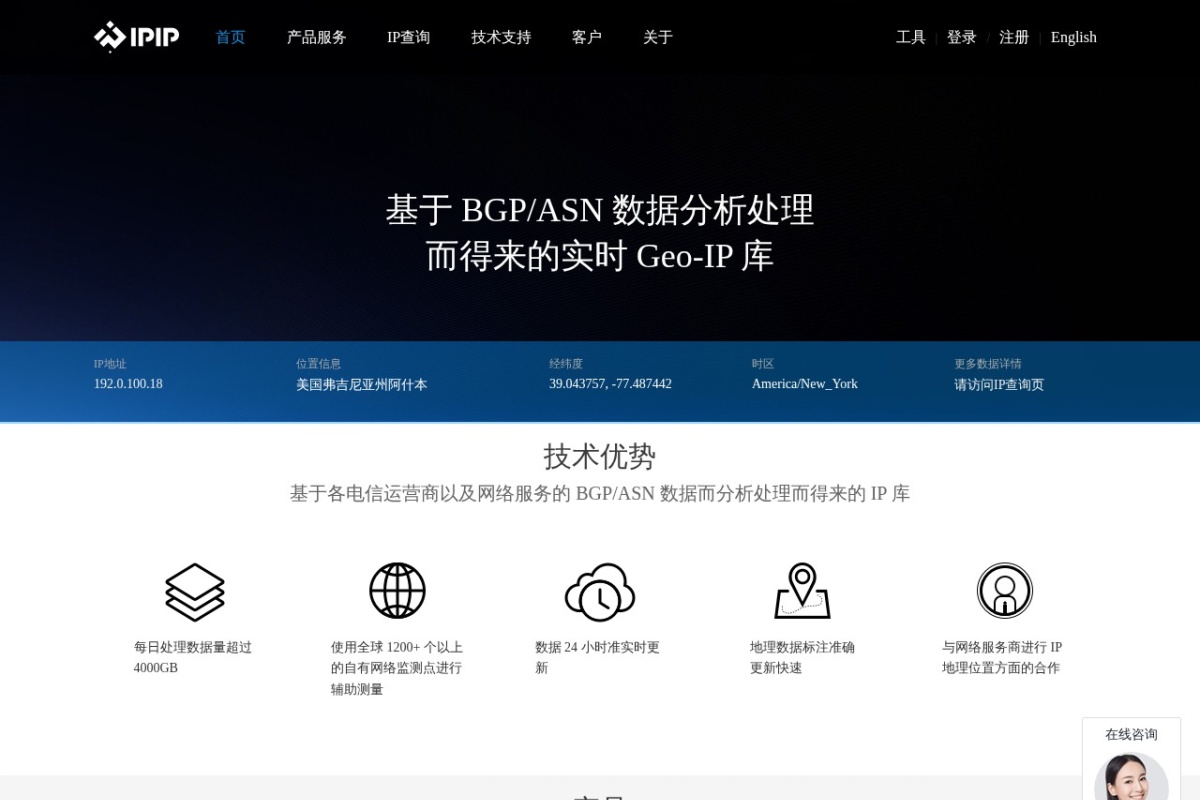Open the 在线咨询 agent avatar
1200x800 pixels.
coord(1131,777)
